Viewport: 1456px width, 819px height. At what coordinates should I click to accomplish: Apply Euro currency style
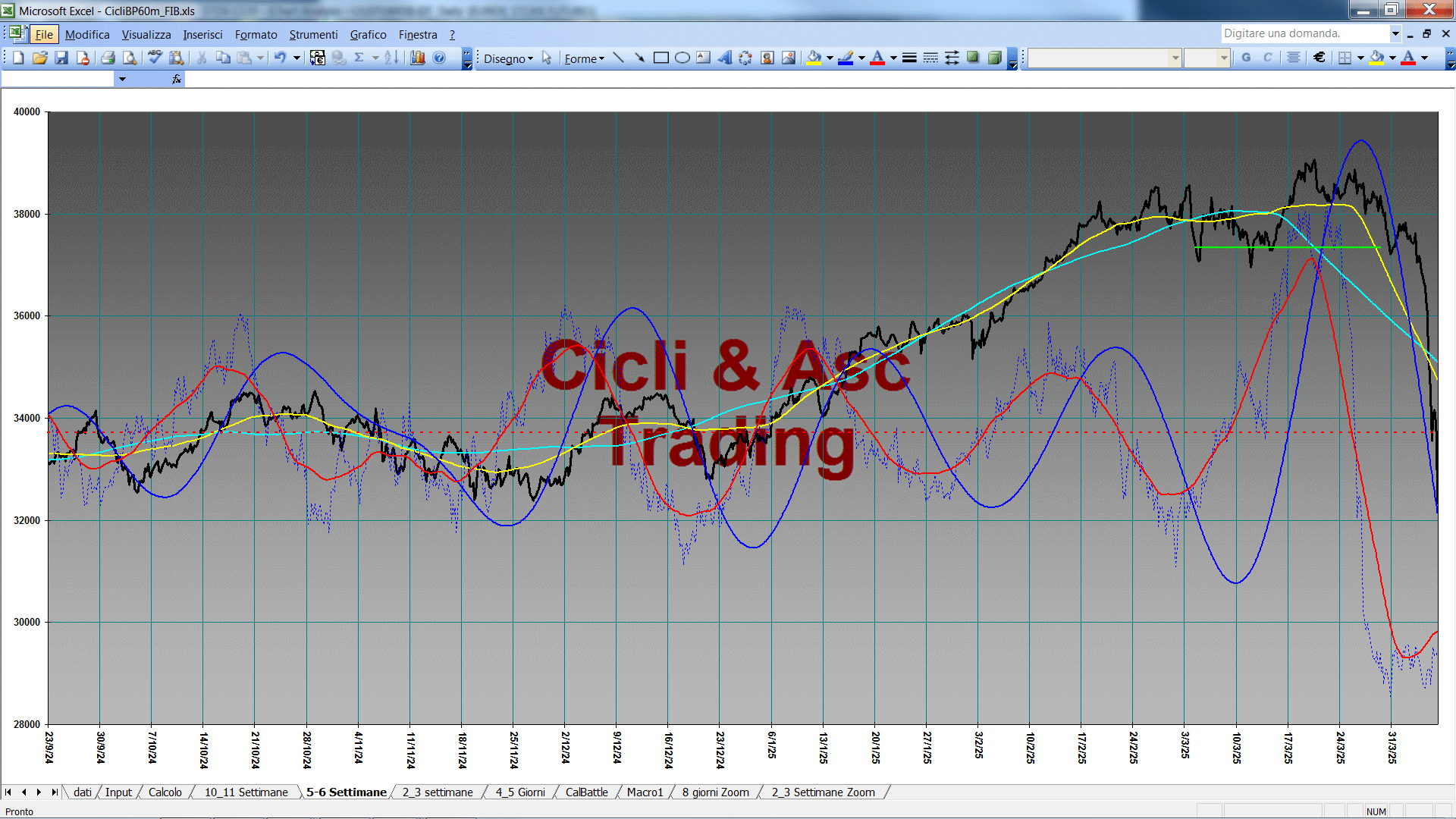[x=1319, y=58]
